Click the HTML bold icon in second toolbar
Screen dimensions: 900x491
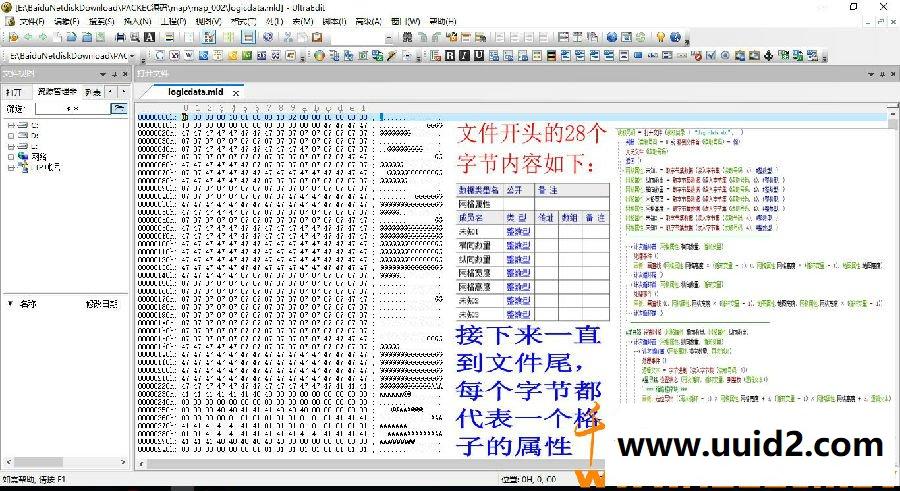pyautogui.click(x=451, y=56)
